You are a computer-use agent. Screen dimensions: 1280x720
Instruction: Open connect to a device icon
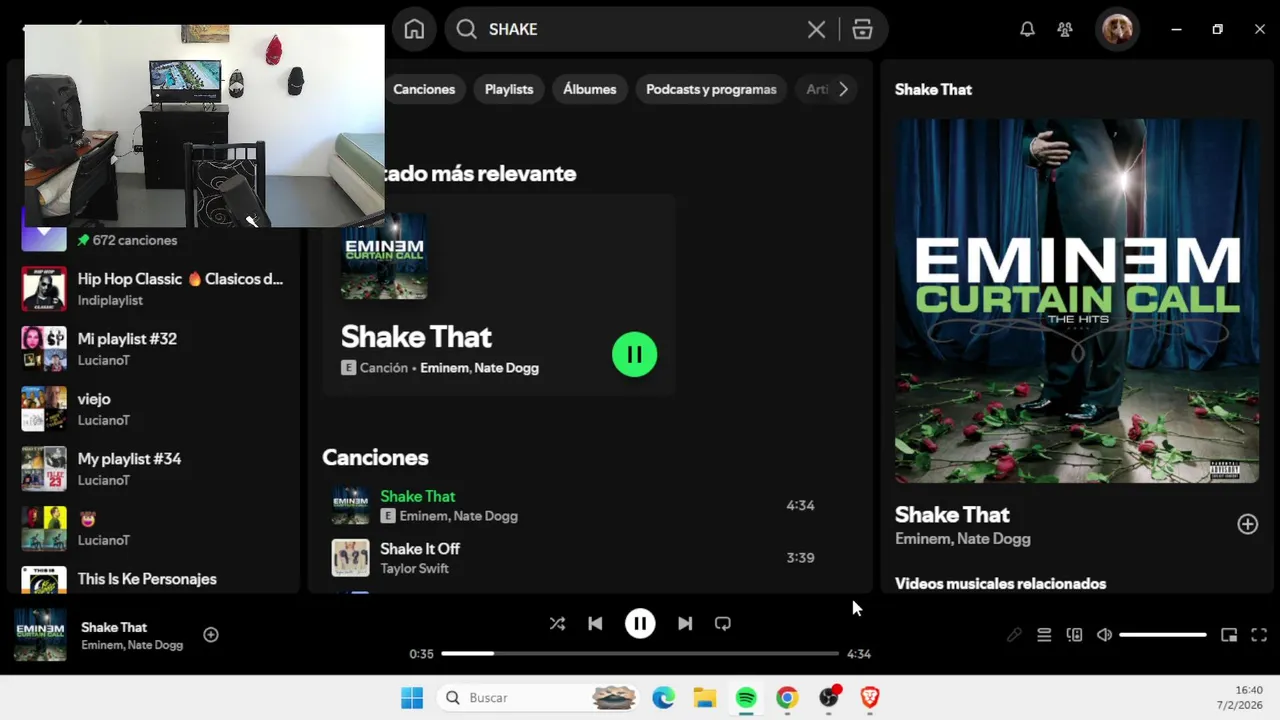1074,635
